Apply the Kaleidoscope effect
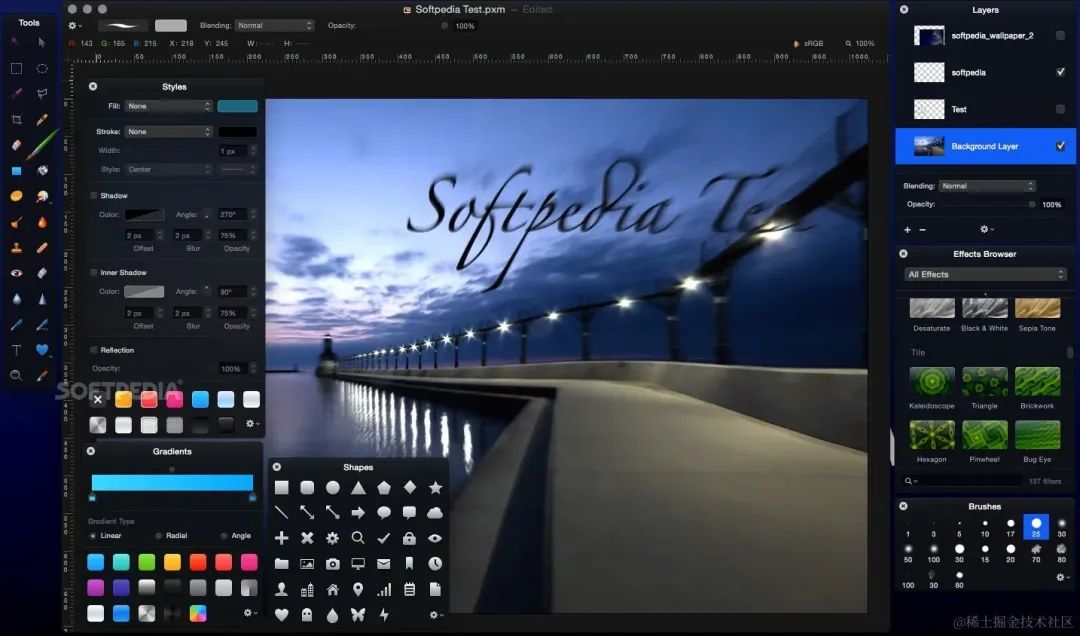 pos(932,383)
